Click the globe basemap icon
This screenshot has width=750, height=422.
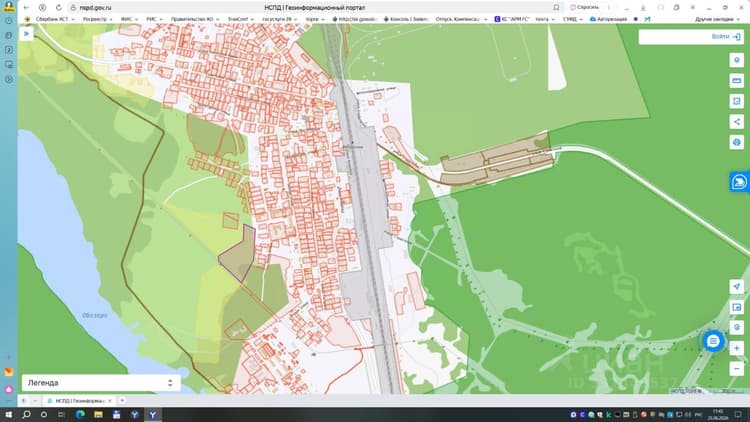(x=737, y=142)
